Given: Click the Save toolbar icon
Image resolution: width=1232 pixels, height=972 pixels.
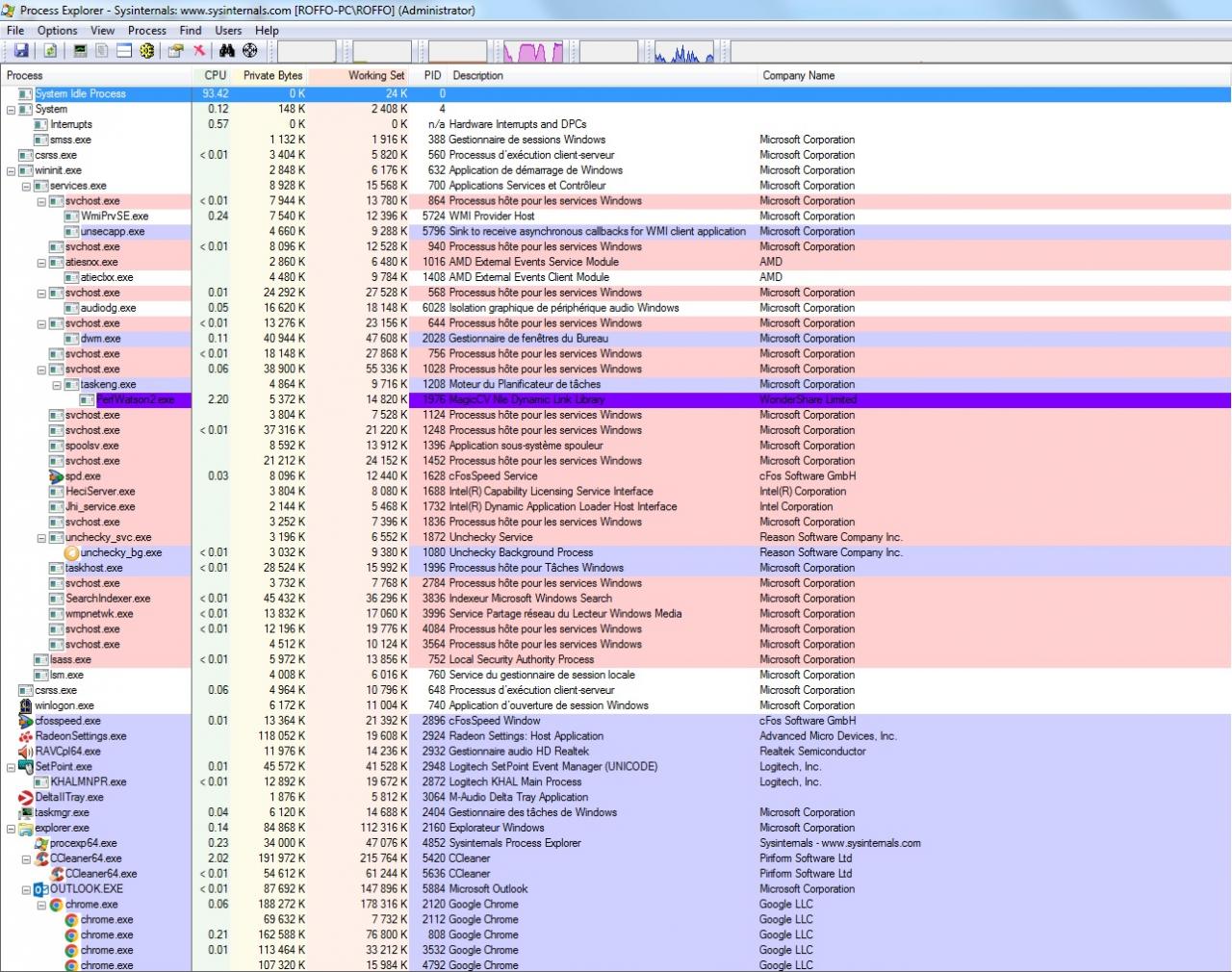Looking at the screenshot, I should pyautogui.click(x=21, y=50).
